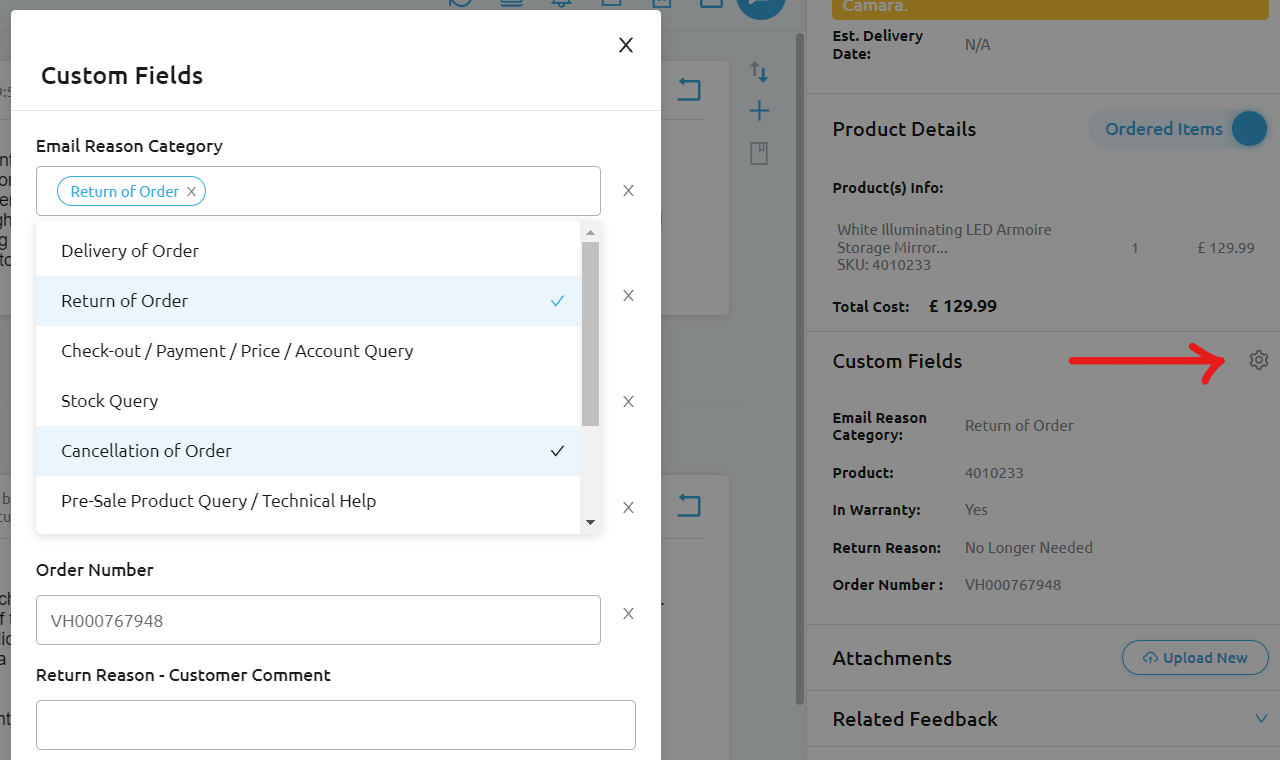Remove the Return of Order tag
The width and height of the screenshot is (1280, 760).
click(x=191, y=191)
